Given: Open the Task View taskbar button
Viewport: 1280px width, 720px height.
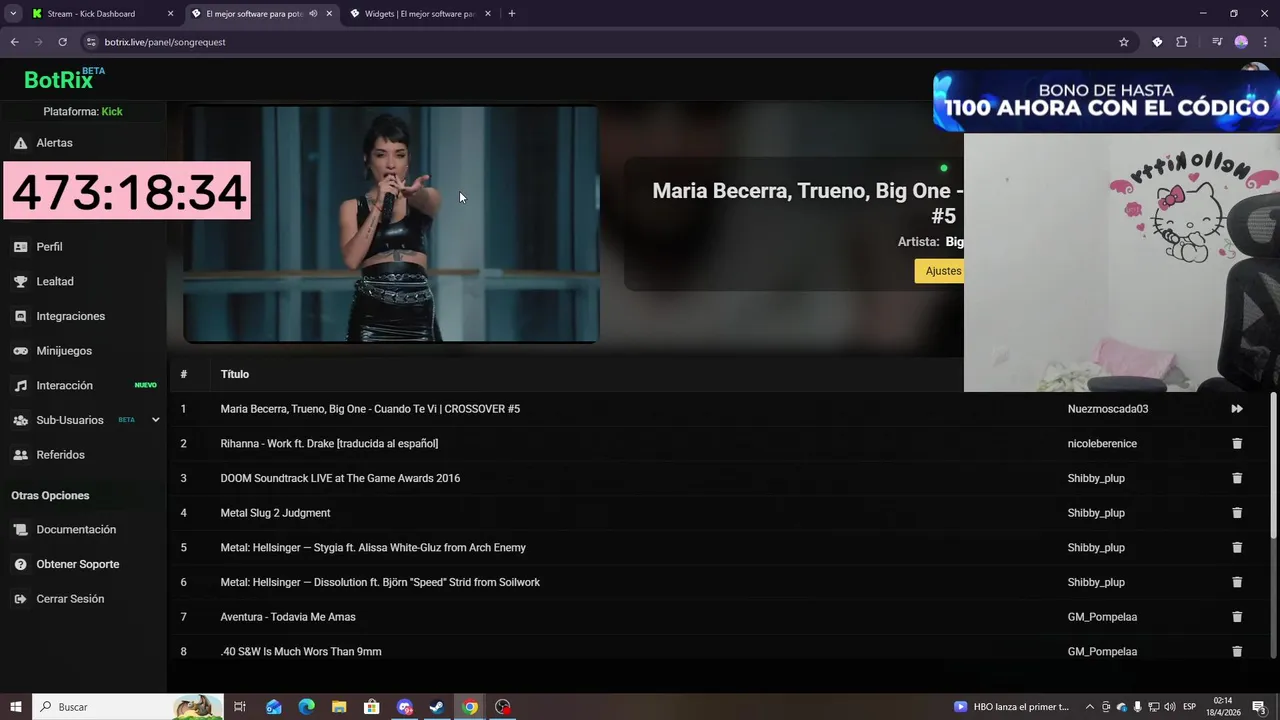Looking at the screenshot, I should pyautogui.click(x=240, y=707).
